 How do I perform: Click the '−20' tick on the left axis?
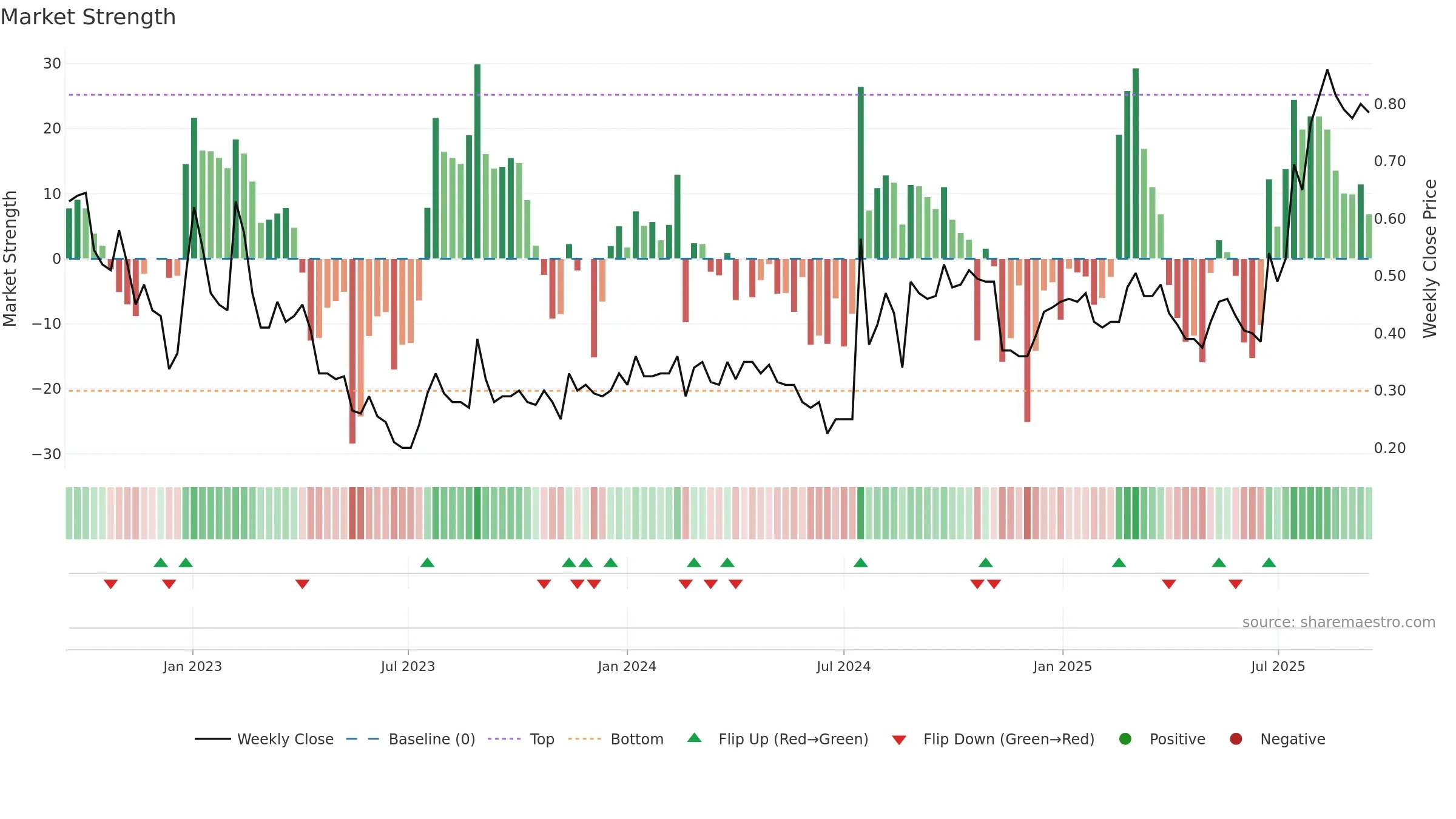click(x=47, y=389)
